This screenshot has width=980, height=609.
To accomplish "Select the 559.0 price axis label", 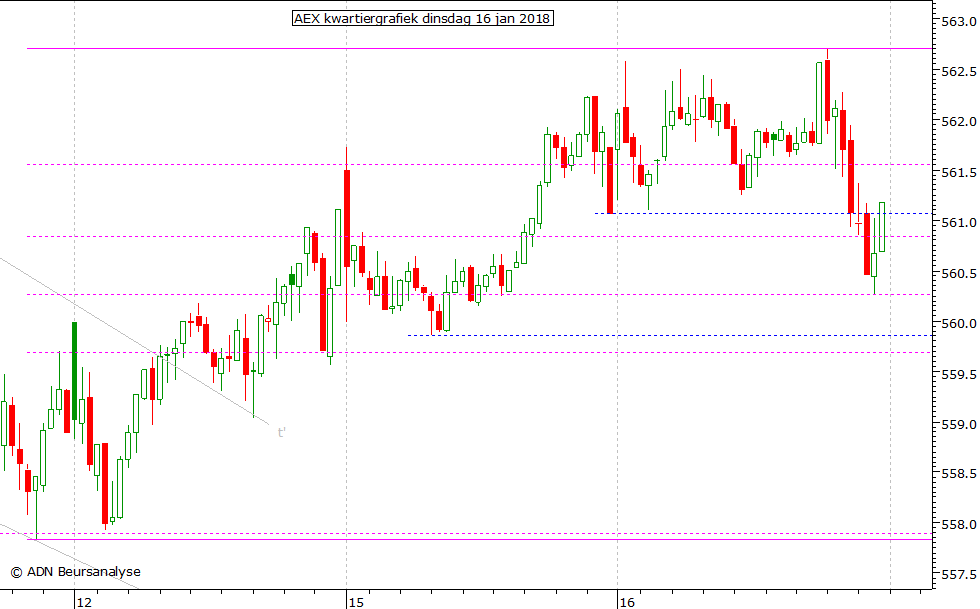I will 958,425.
